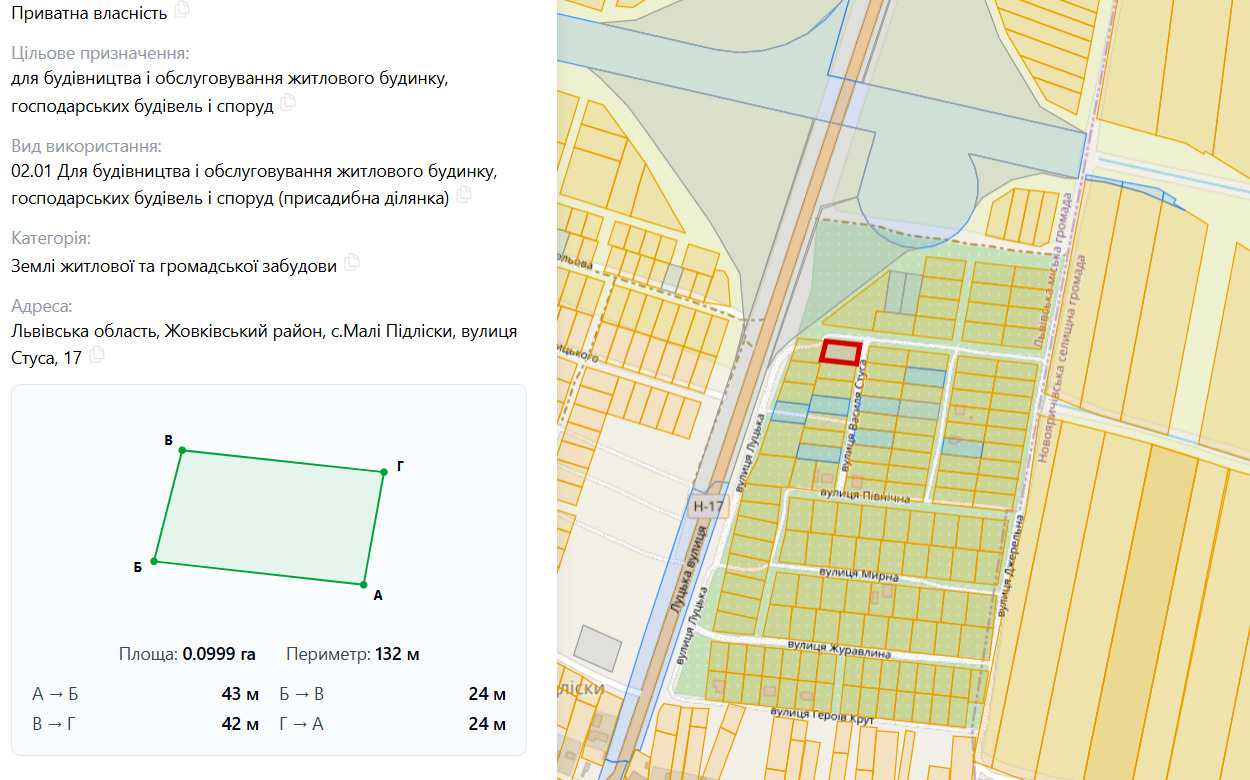Click vertex А on the parcel diagram

pyautogui.click(x=364, y=584)
